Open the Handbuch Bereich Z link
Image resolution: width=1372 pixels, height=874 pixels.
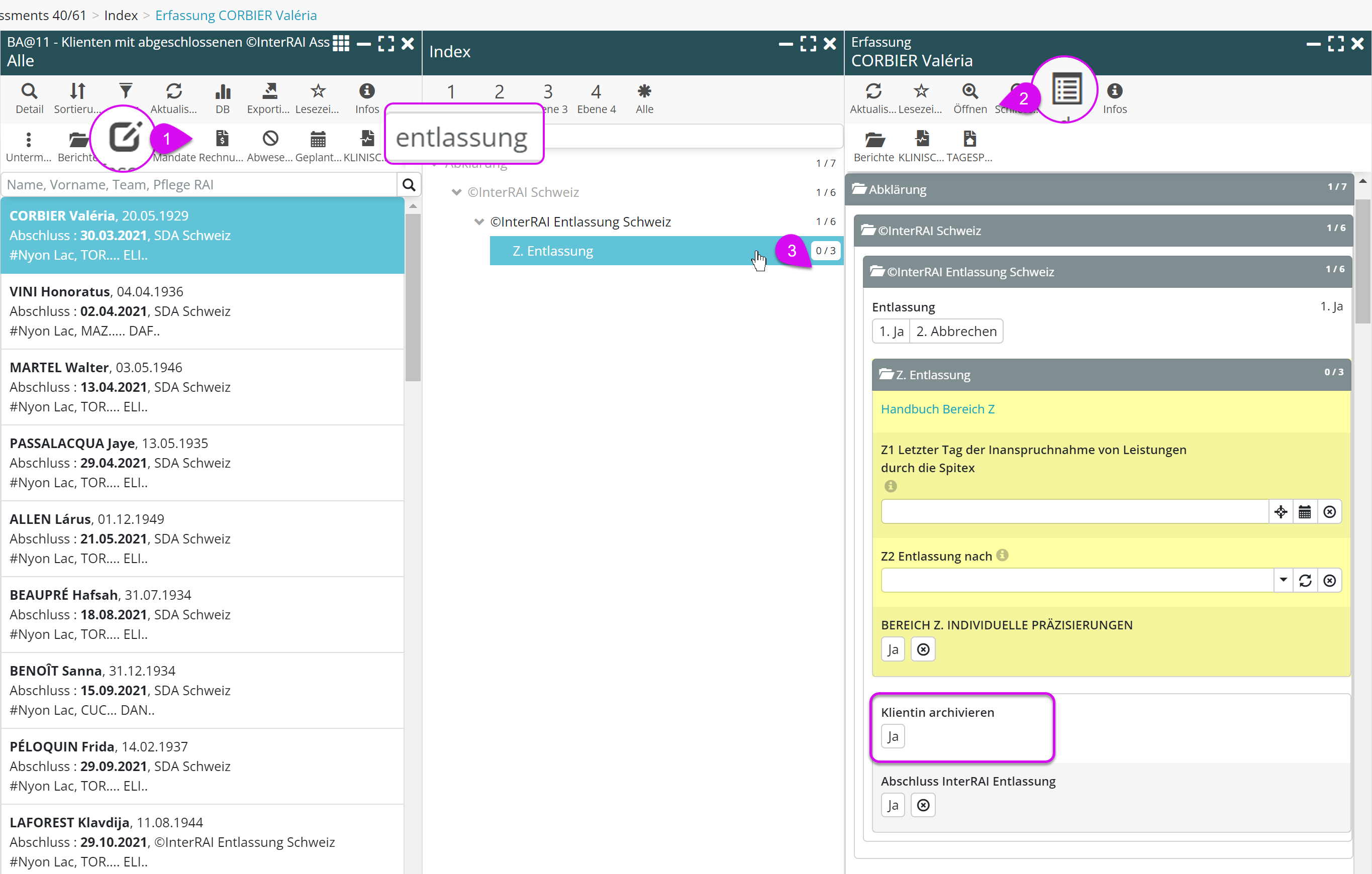[x=937, y=409]
